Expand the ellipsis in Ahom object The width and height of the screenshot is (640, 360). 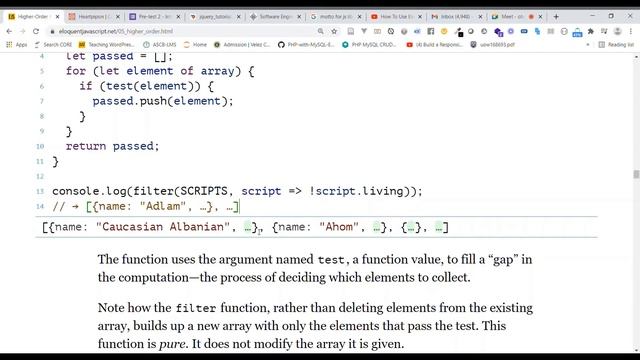377,227
